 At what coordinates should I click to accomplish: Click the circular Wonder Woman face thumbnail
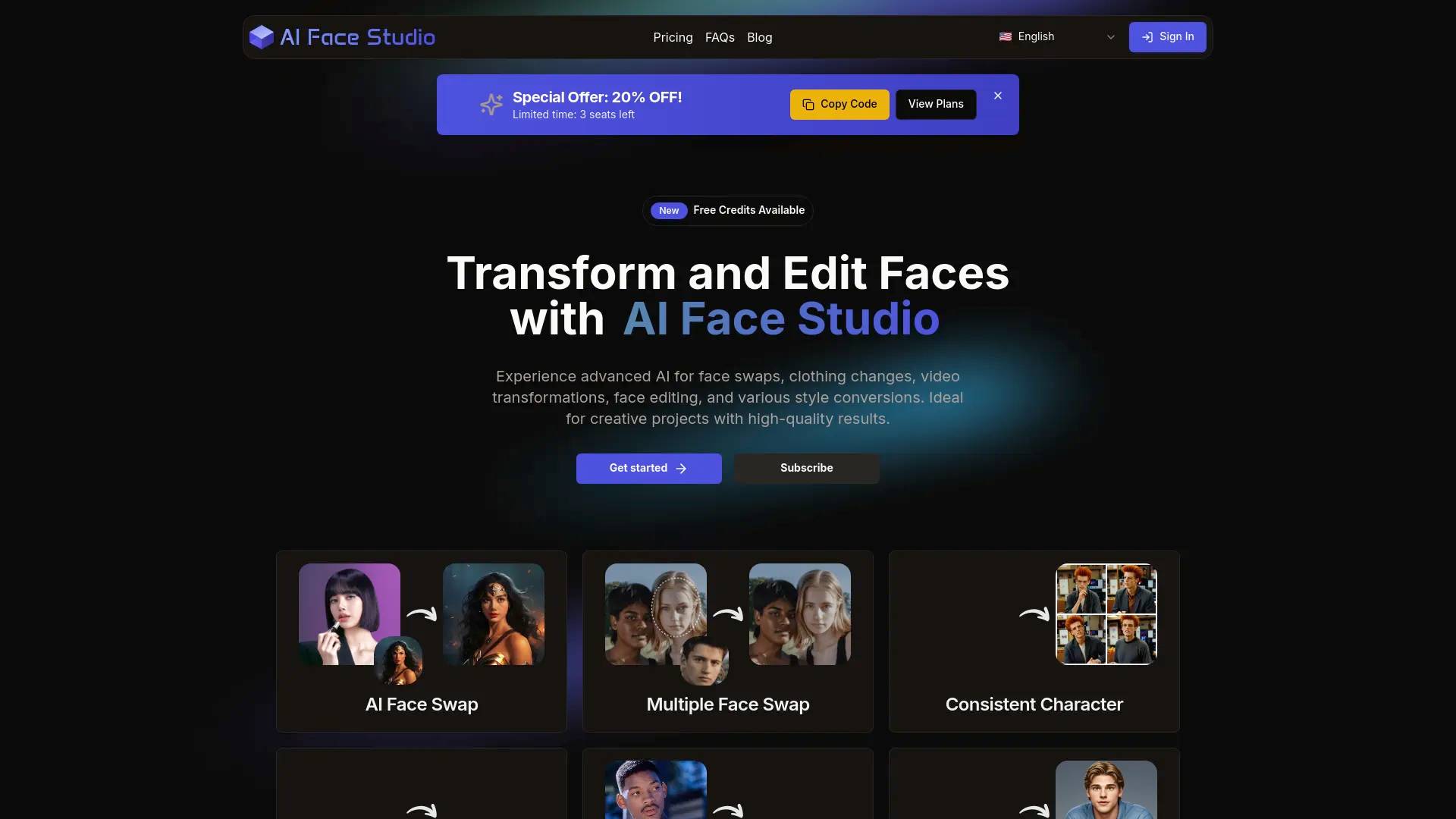point(398,661)
